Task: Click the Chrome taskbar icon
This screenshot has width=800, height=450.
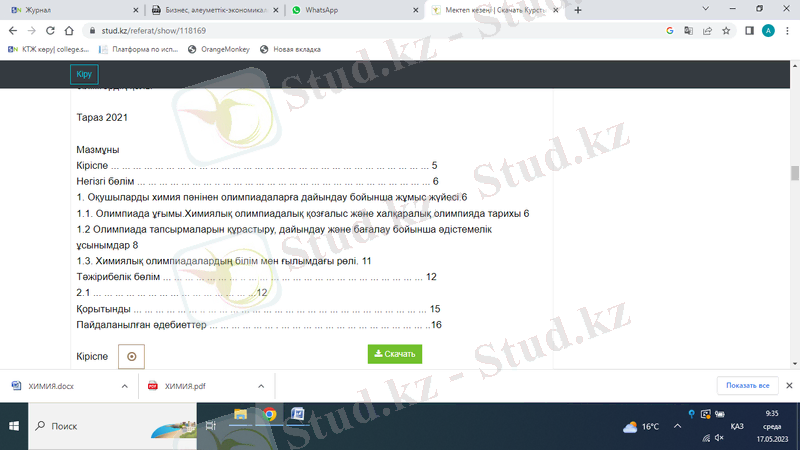Action: [x=269, y=414]
